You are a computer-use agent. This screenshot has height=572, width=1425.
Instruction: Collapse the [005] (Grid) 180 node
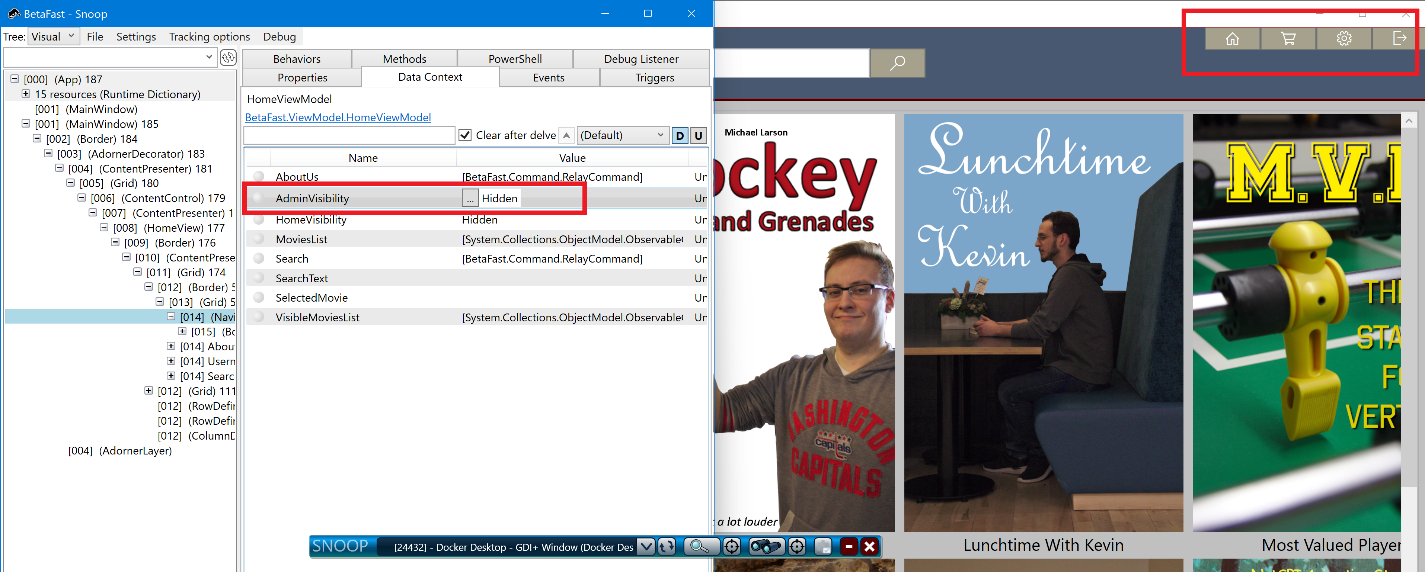pos(70,183)
